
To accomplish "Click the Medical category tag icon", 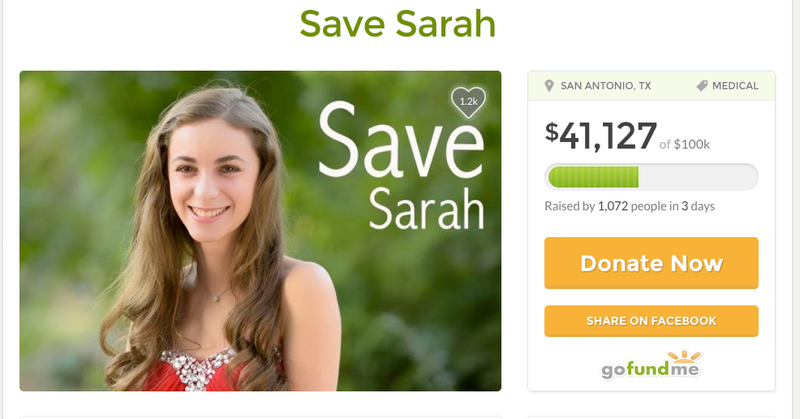I will [702, 86].
